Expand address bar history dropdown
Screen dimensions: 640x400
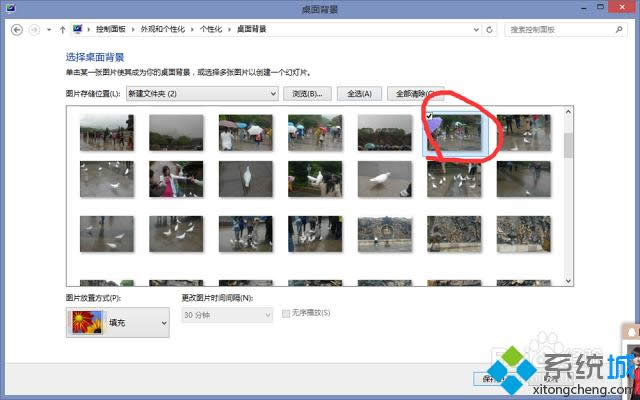point(476,30)
